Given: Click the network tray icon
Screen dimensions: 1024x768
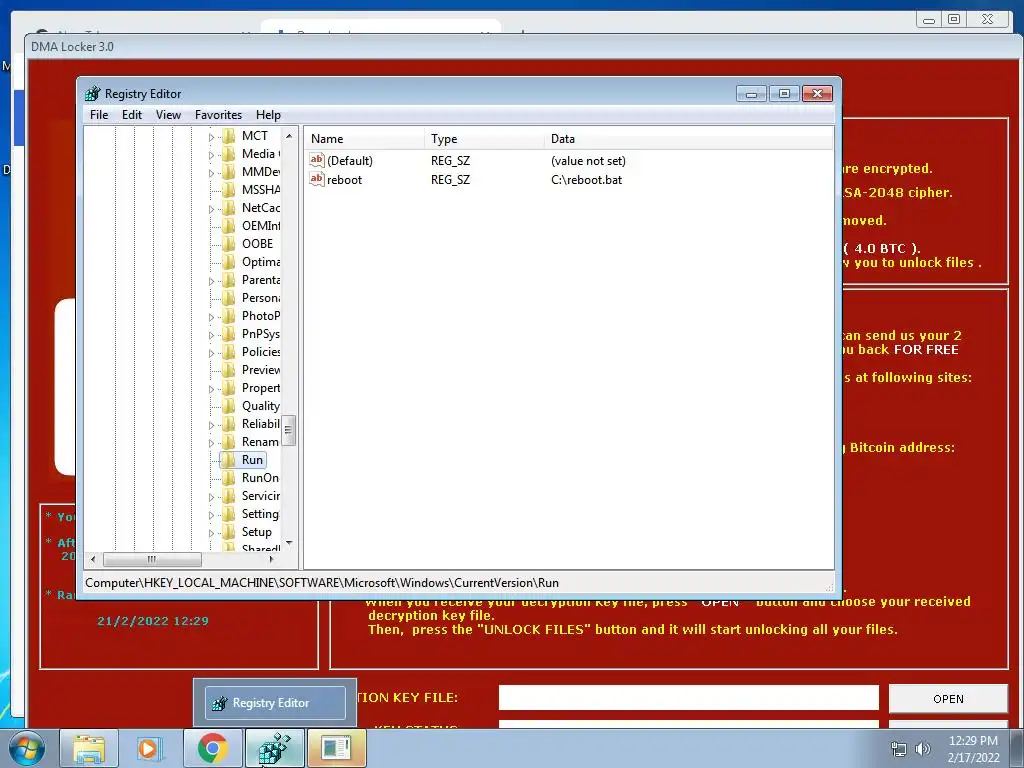Looking at the screenshot, I should click(899, 749).
